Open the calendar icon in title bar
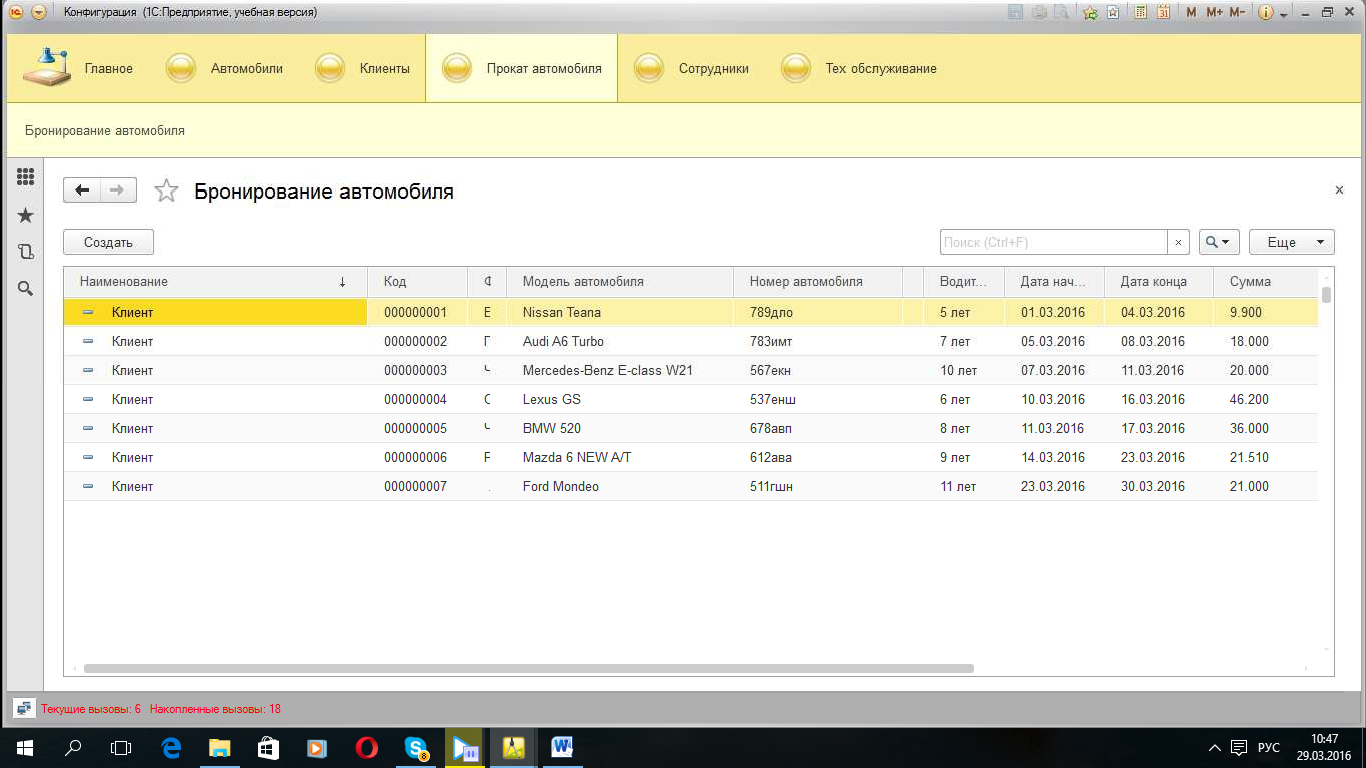 pyautogui.click(x=1163, y=12)
